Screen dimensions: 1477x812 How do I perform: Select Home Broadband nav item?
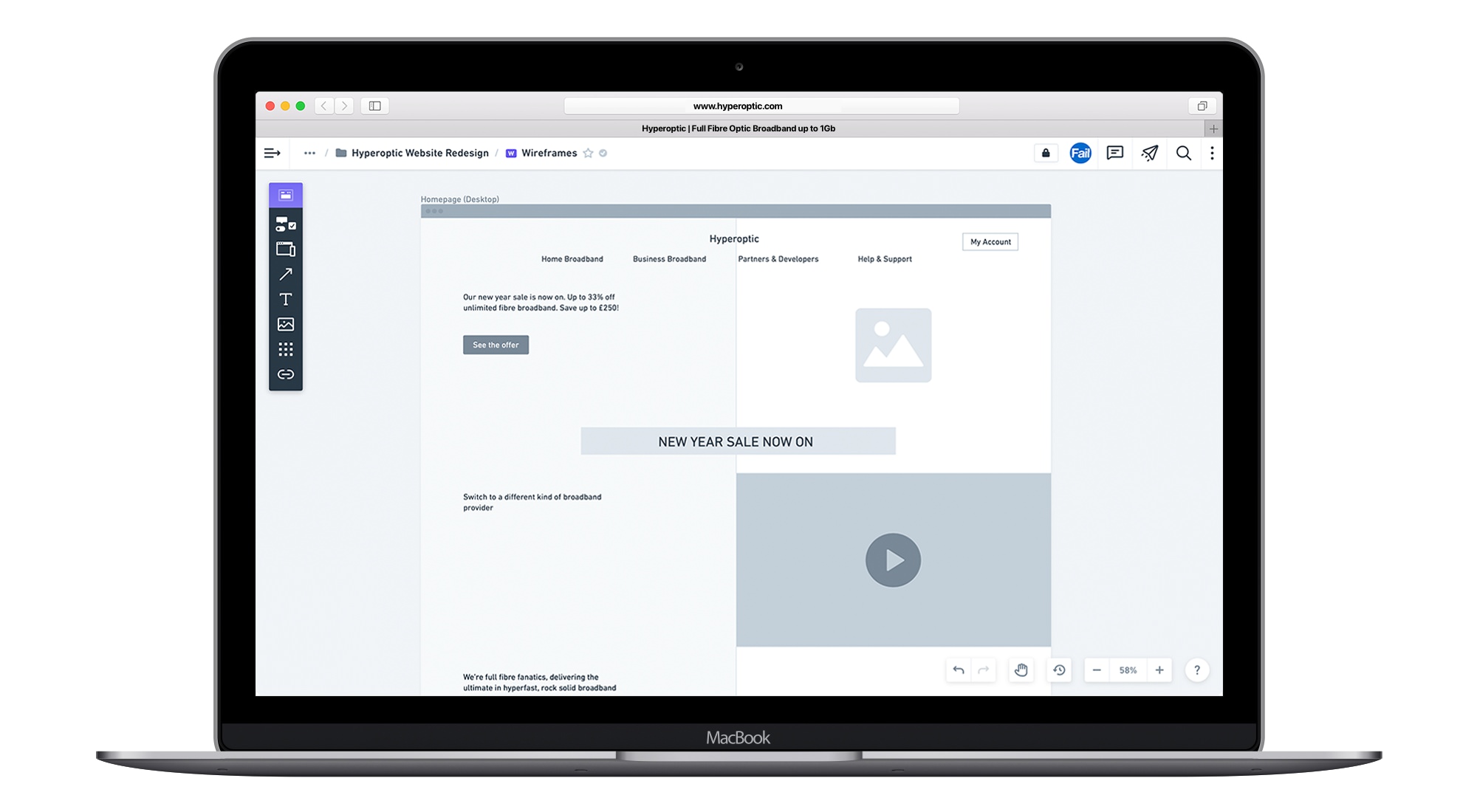click(572, 259)
